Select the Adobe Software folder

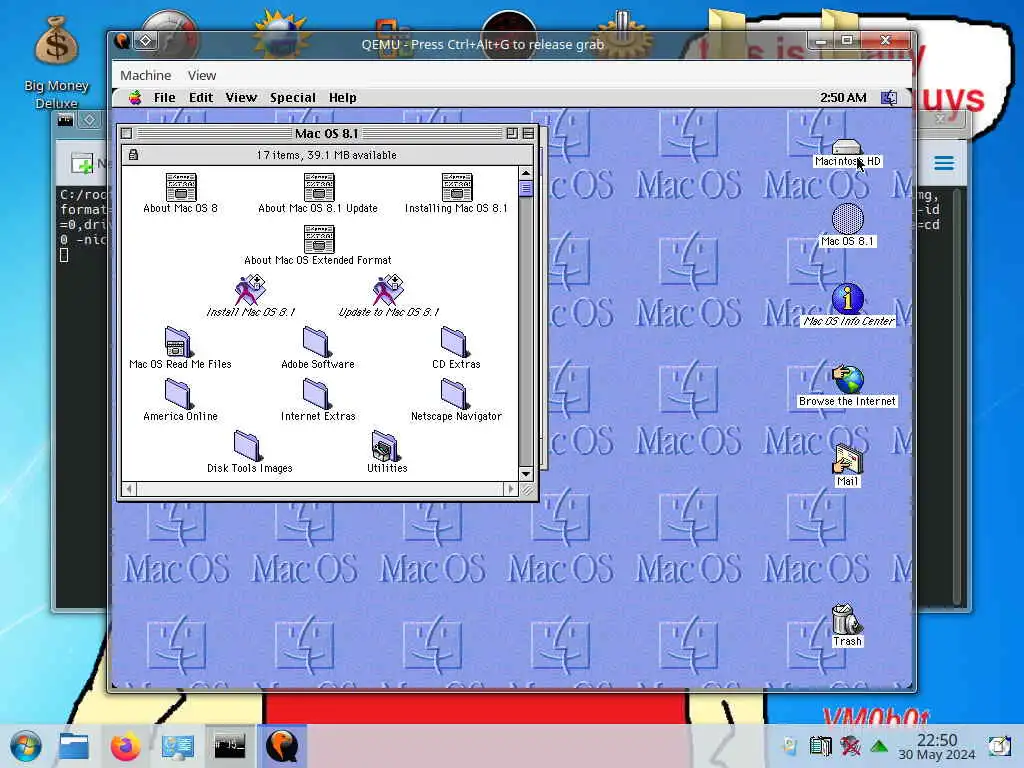(x=317, y=342)
